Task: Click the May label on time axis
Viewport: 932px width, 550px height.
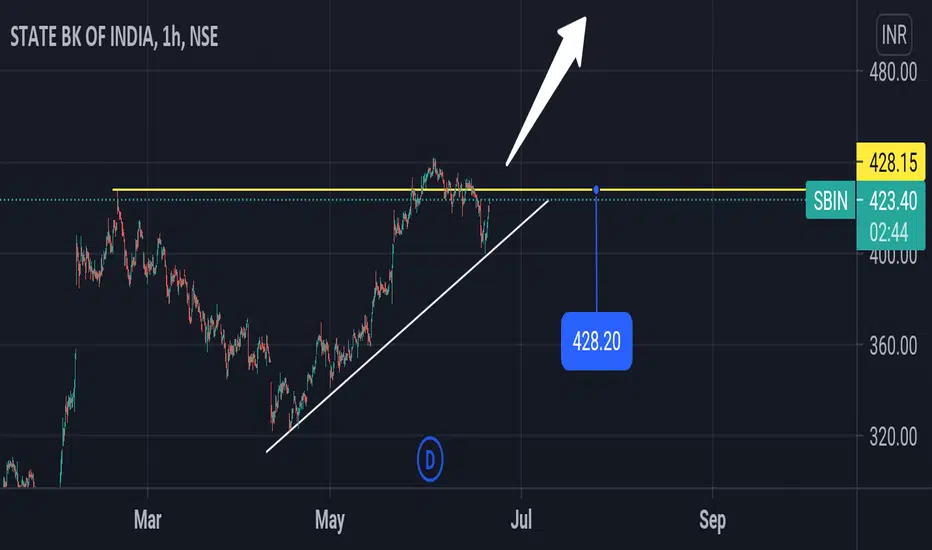Action: coord(330,521)
